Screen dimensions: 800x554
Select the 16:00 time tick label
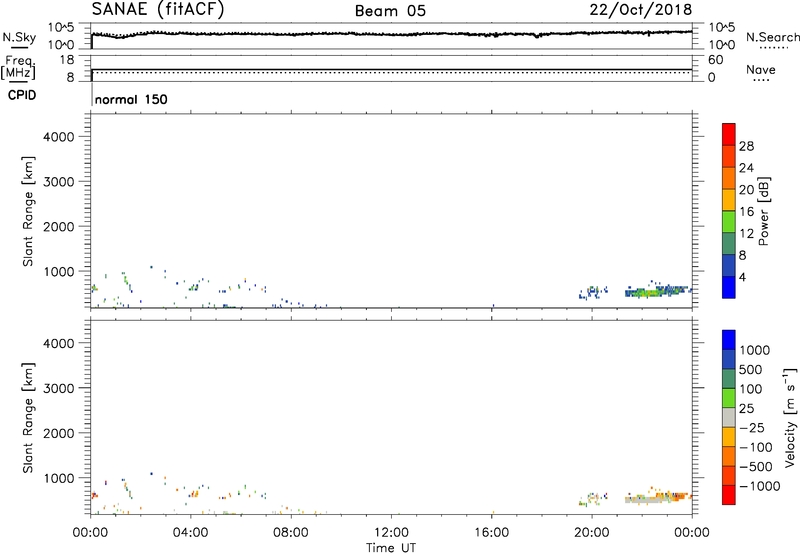(x=491, y=533)
